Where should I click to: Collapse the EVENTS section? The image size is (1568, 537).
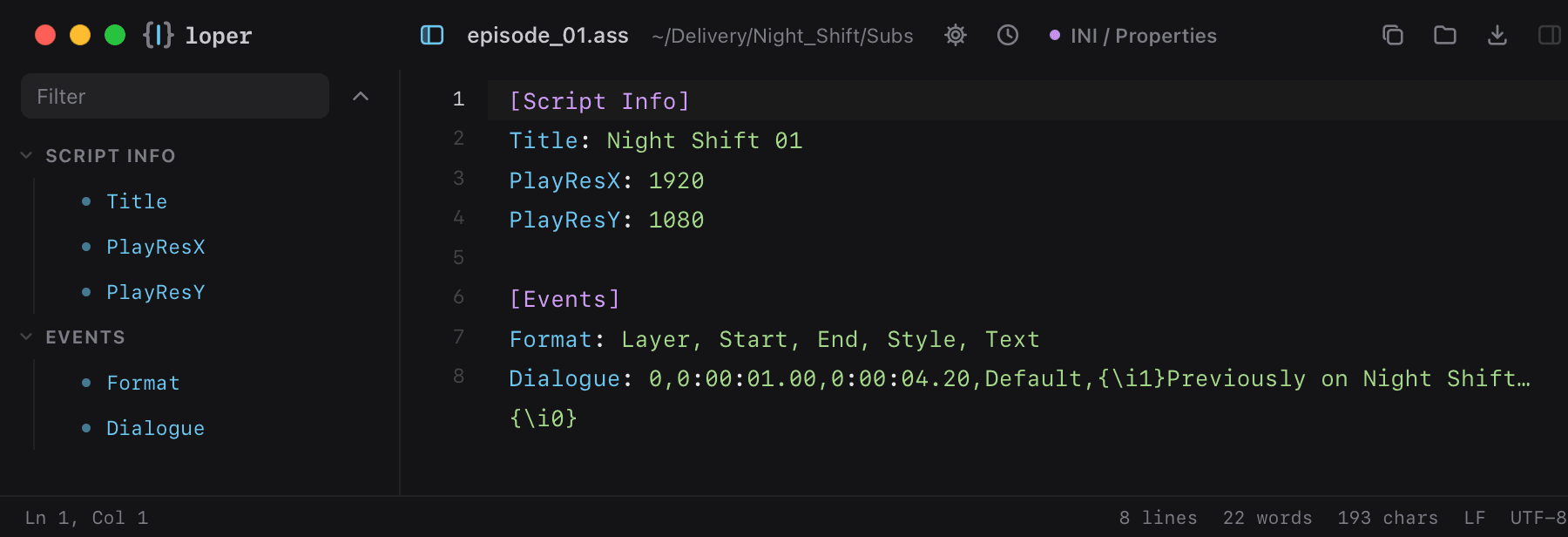[x=26, y=336]
